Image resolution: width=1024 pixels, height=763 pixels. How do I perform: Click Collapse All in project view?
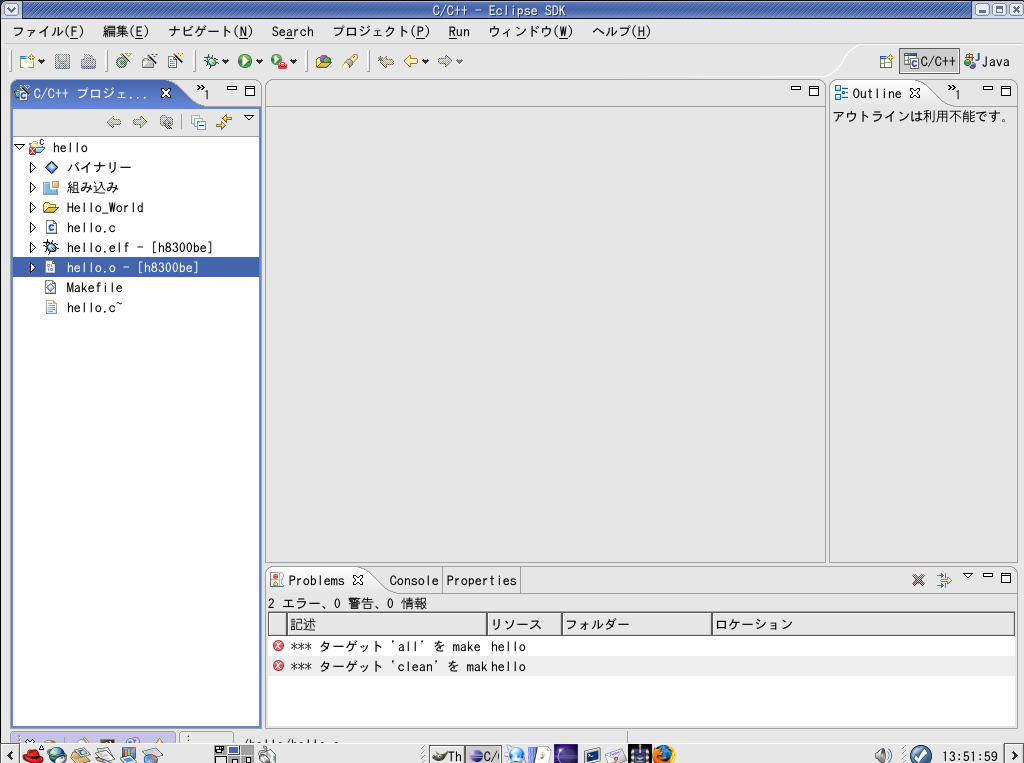[198, 122]
